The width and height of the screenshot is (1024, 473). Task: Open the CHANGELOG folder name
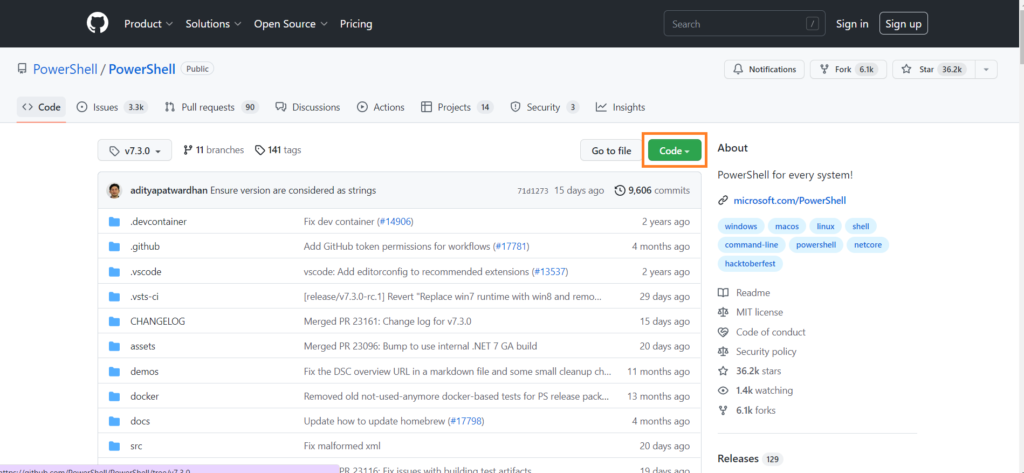pyautogui.click(x=158, y=321)
